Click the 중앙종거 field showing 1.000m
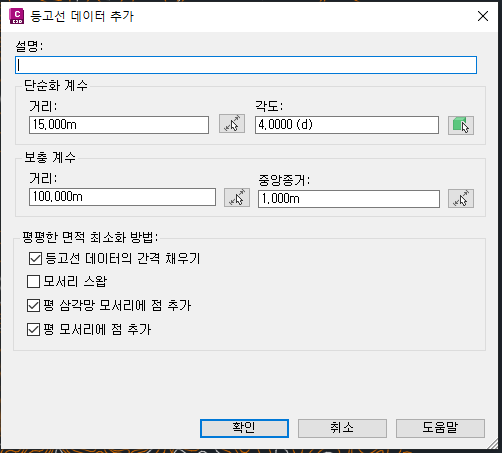Screen dimensions: 502x453 tap(349, 199)
